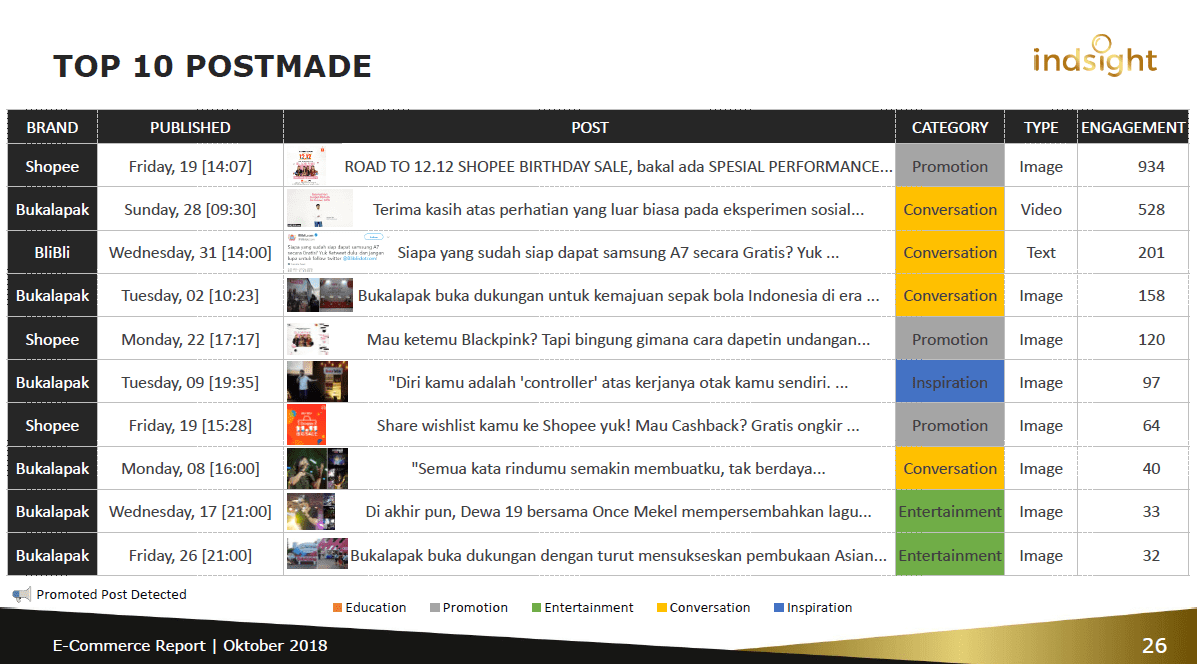The image size is (1197, 664).
Task: Select Entertainment category cell in Friday 26 row
Action: coord(950,555)
